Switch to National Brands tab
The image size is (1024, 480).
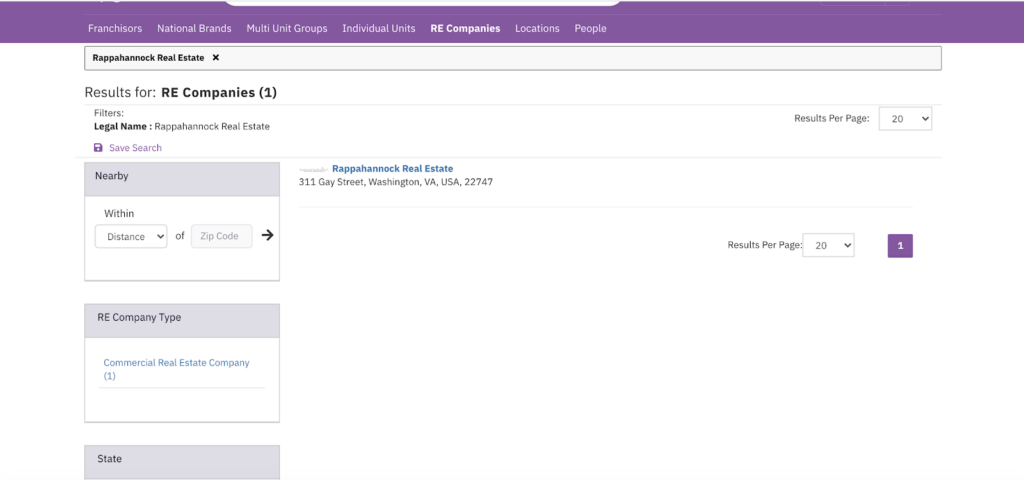click(x=194, y=29)
